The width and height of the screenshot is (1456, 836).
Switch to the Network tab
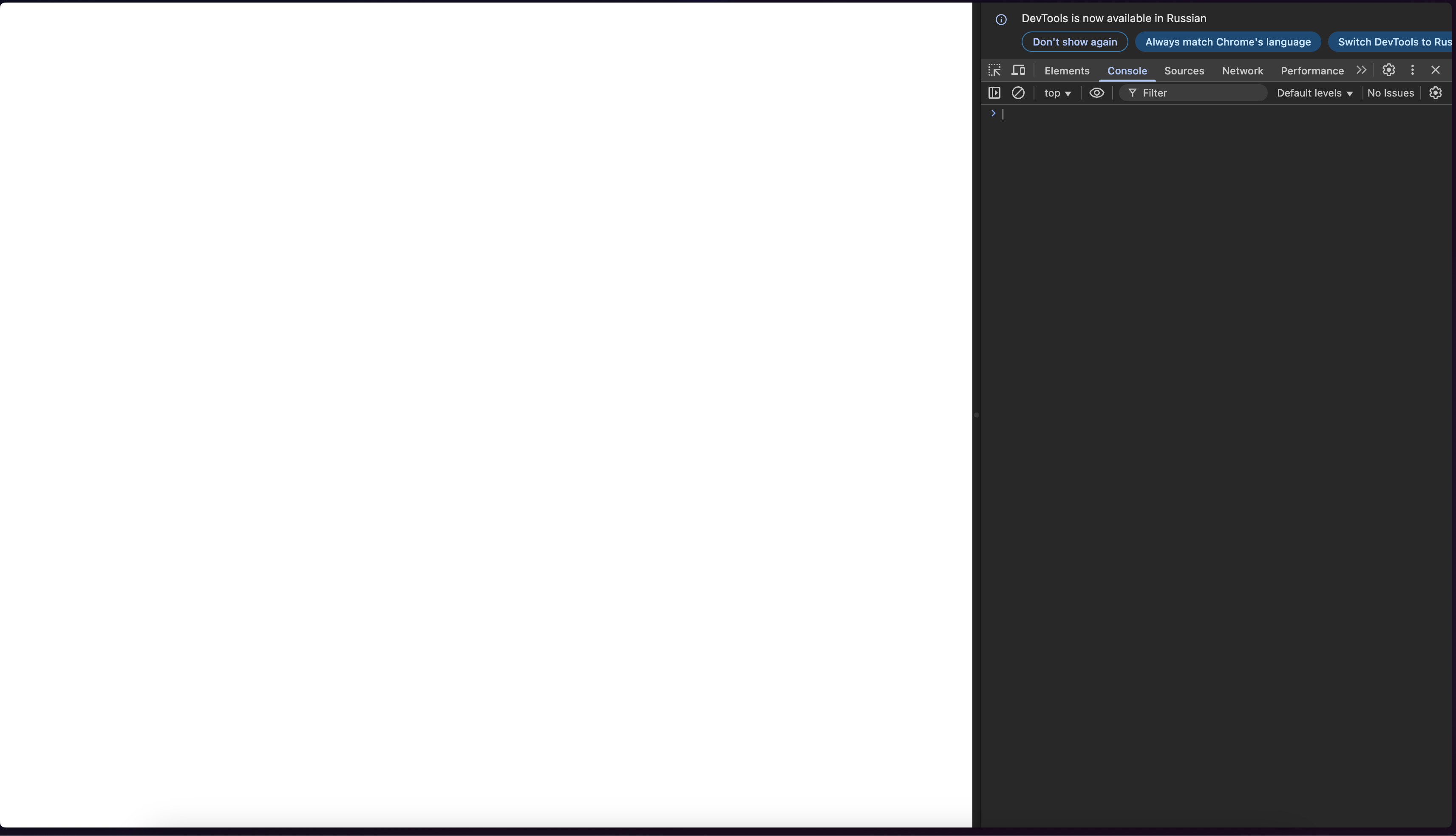[x=1242, y=71]
